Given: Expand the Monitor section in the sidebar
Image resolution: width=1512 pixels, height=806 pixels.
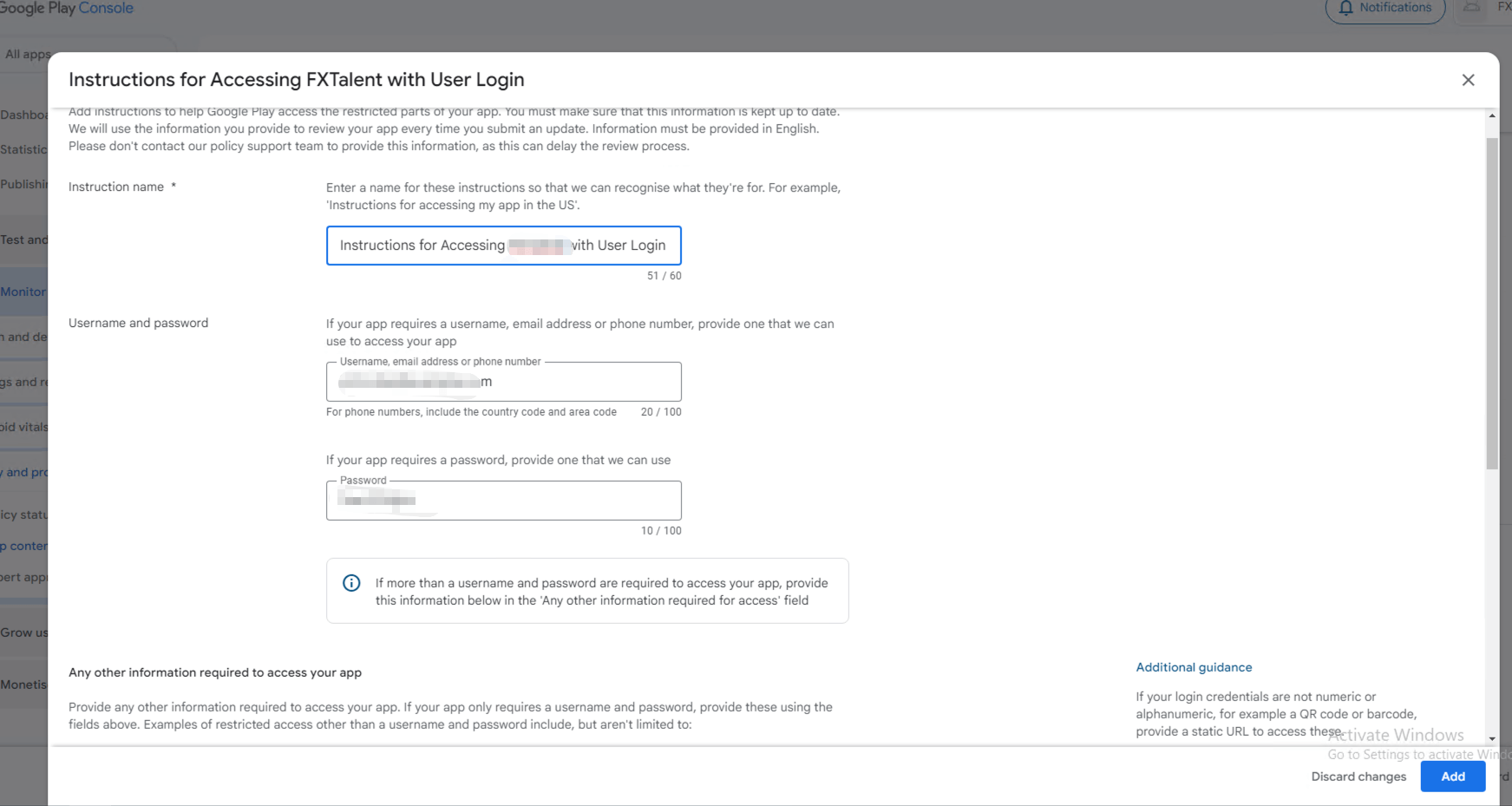Looking at the screenshot, I should tap(23, 292).
